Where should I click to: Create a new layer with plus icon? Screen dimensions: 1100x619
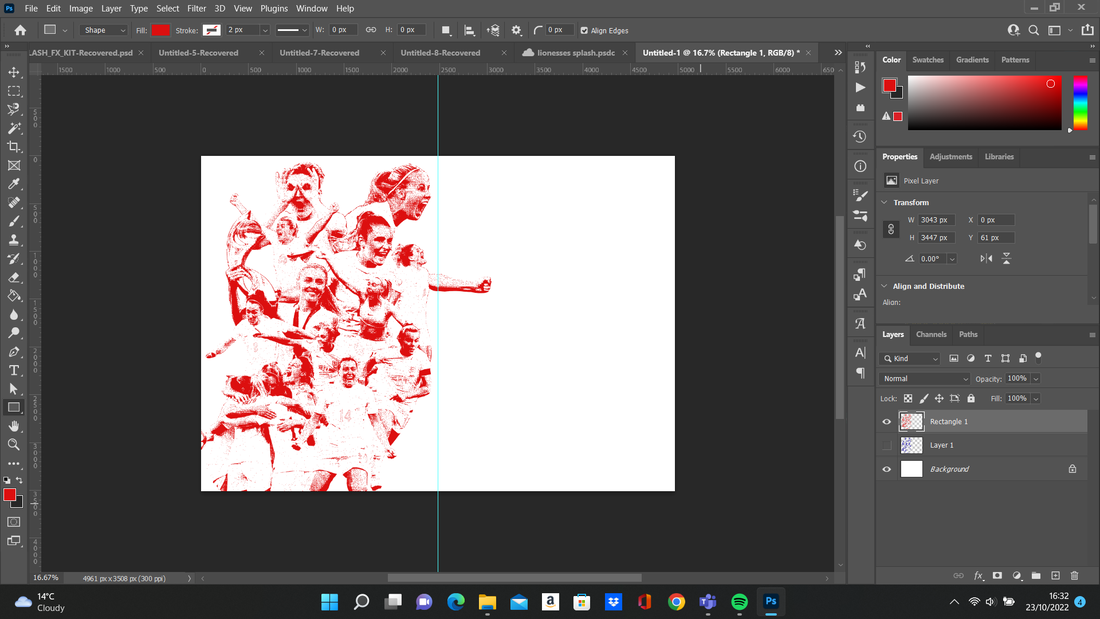point(1055,575)
